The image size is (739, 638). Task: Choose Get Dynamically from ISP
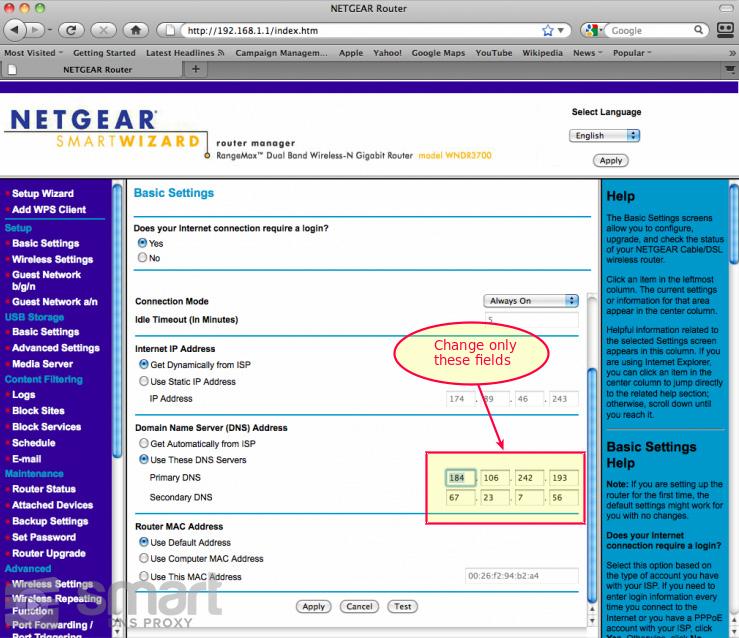[144, 364]
